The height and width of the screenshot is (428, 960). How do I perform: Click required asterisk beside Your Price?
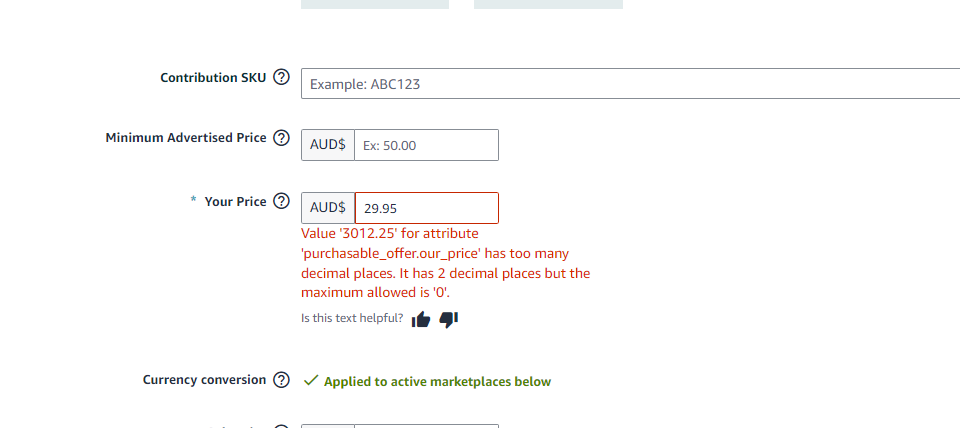[193, 200]
